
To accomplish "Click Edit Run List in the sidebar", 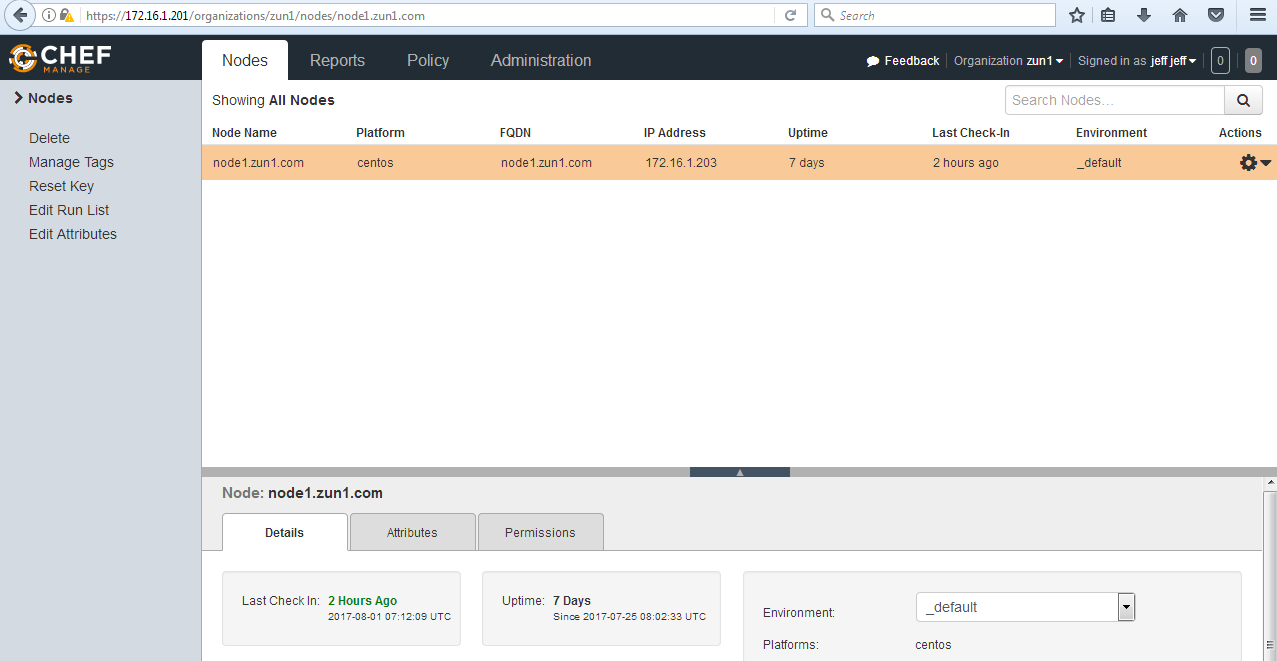I will [x=69, y=210].
